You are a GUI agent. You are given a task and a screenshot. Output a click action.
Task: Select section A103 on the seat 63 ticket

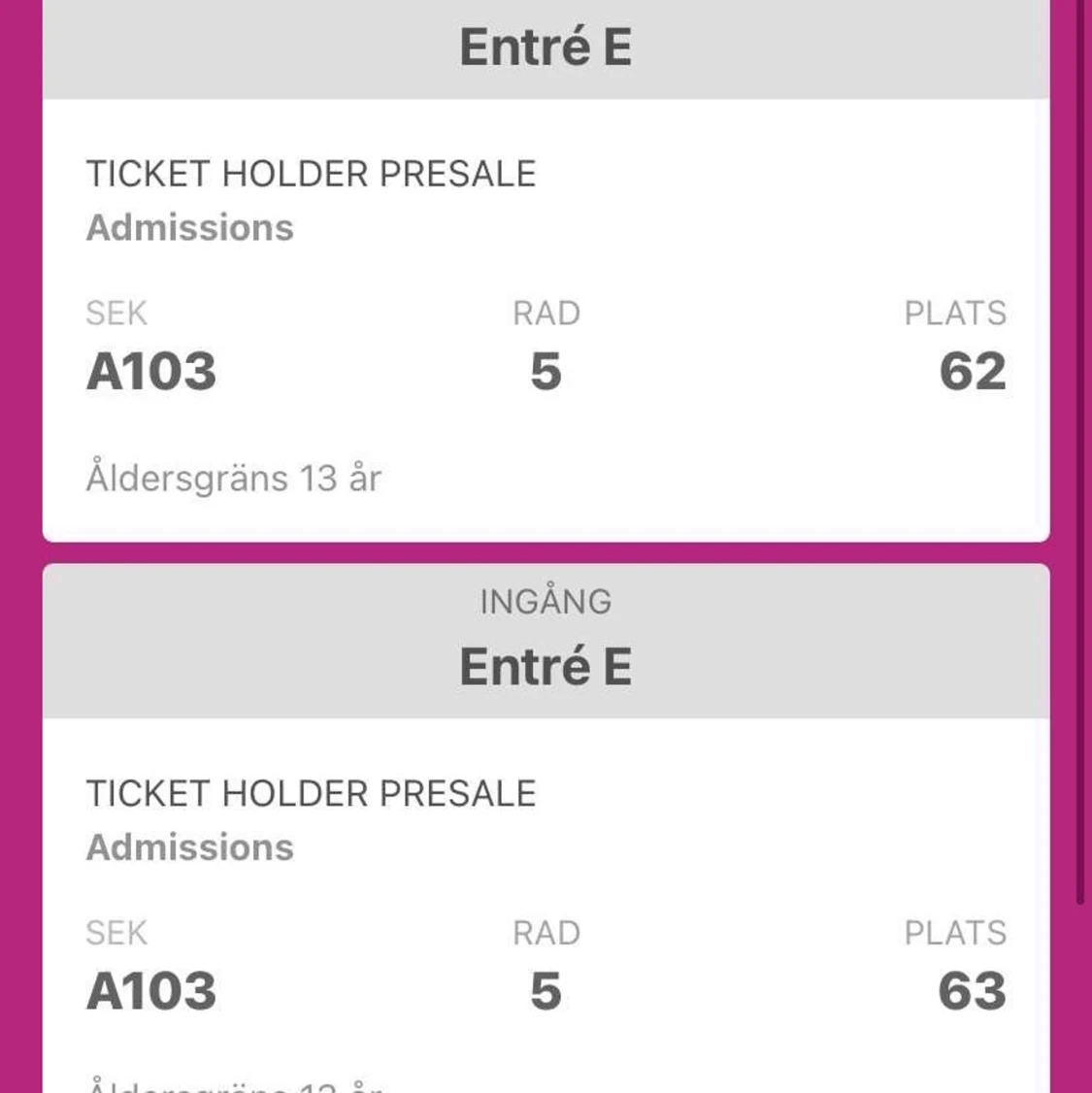pos(151,991)
